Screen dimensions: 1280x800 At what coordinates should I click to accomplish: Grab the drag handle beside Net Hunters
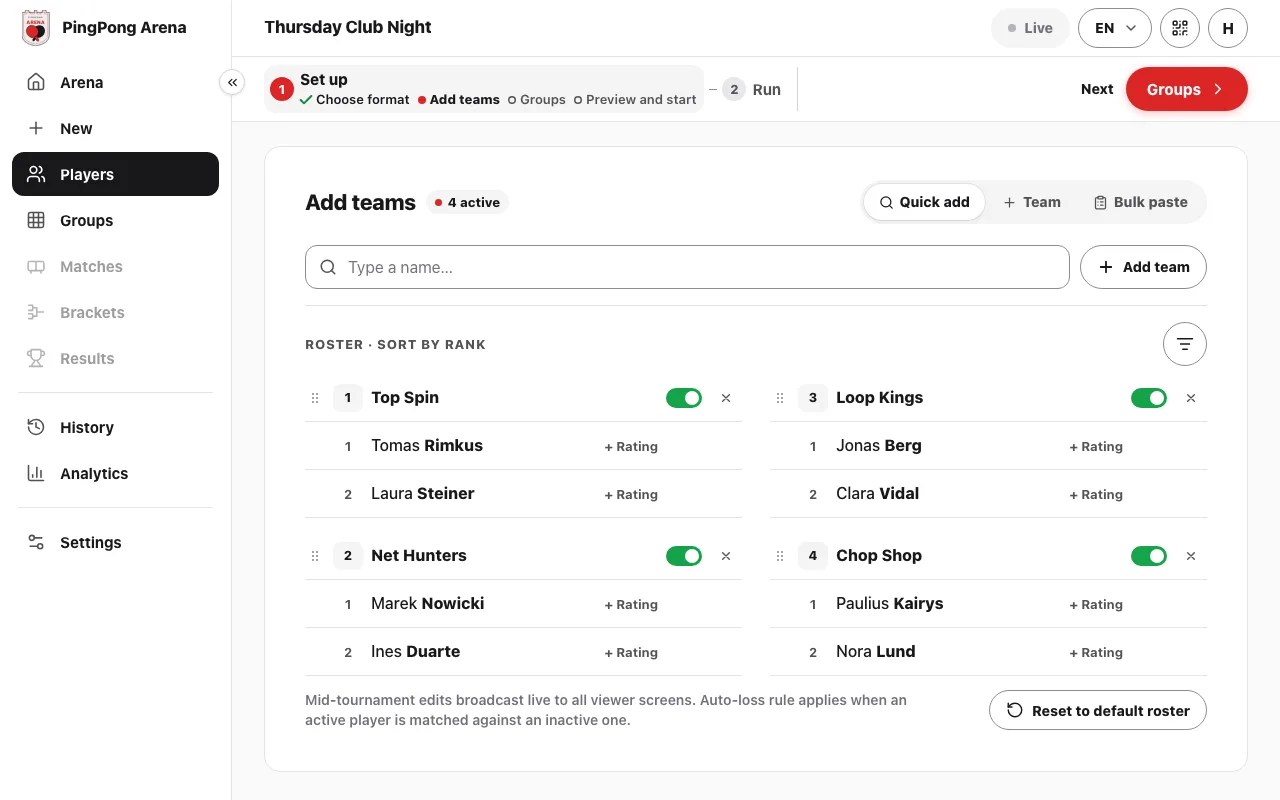coord(315,556)
